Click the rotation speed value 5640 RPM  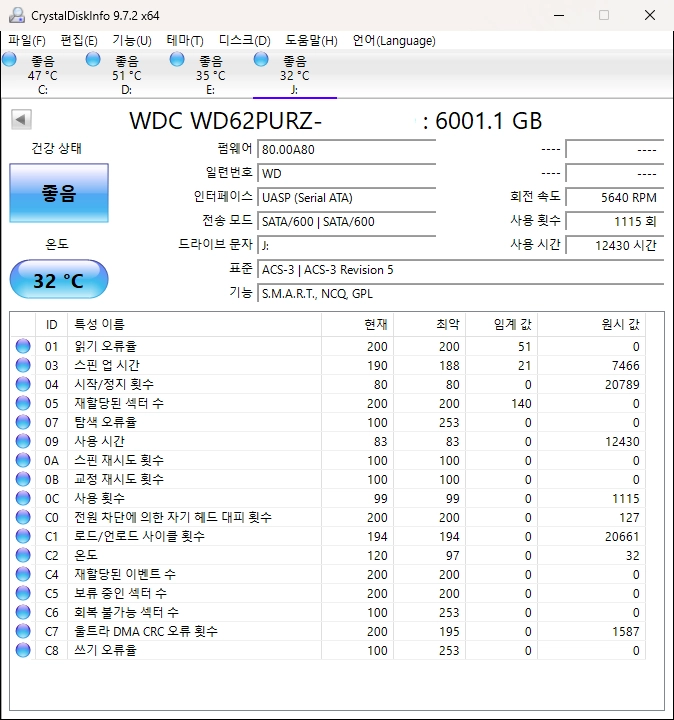click(x=615, y=197)
